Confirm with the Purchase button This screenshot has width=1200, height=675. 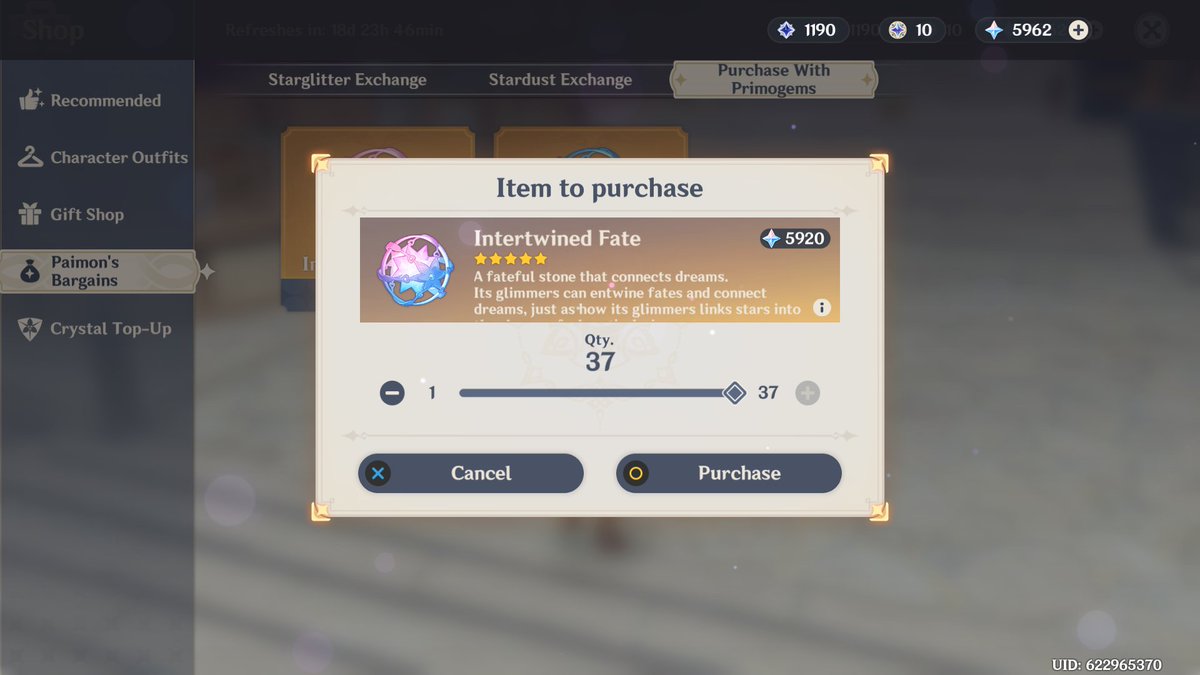point(729,473)
